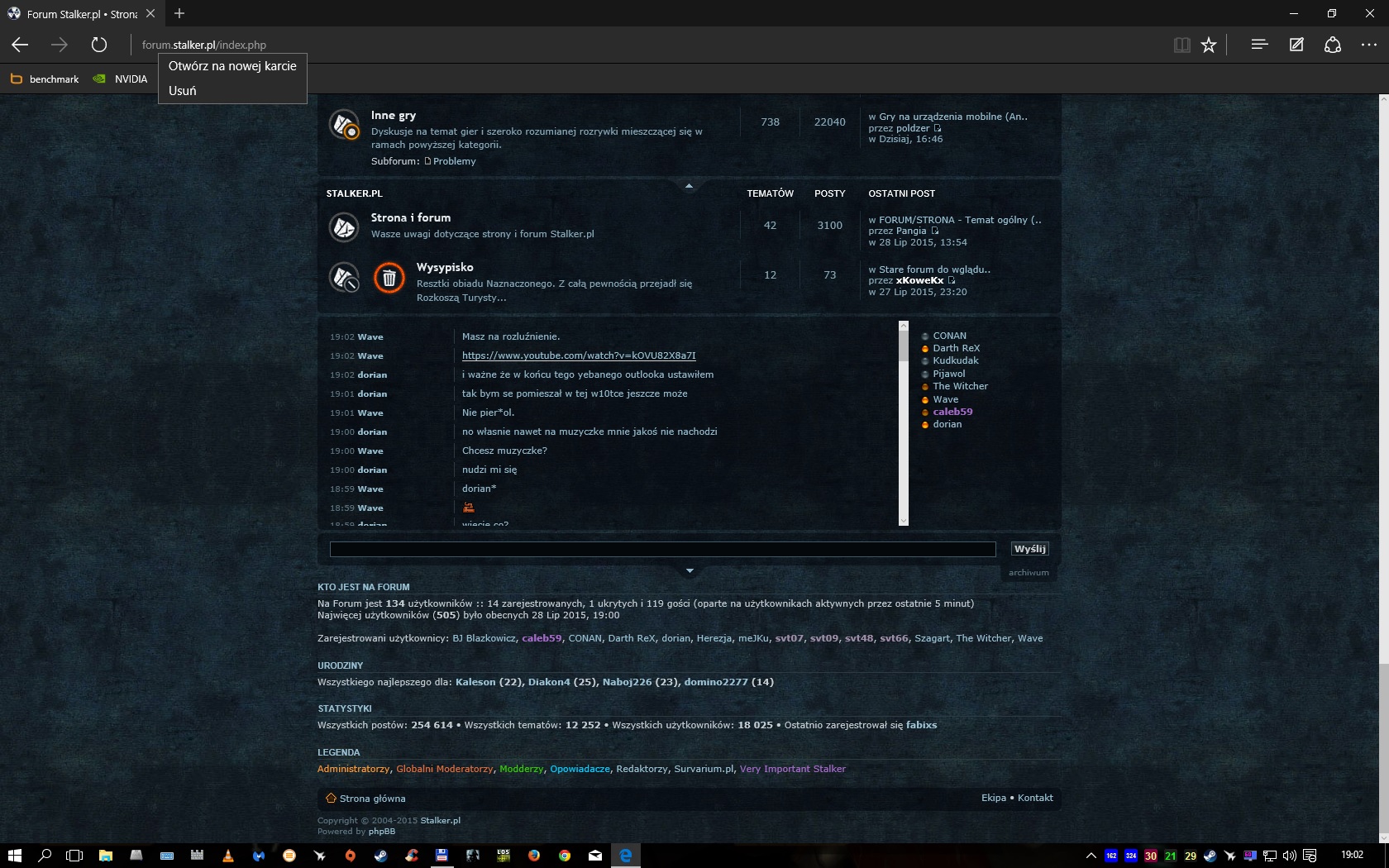
Task: Open taskbar search magnifier
Action: click(x=45, y=856)
